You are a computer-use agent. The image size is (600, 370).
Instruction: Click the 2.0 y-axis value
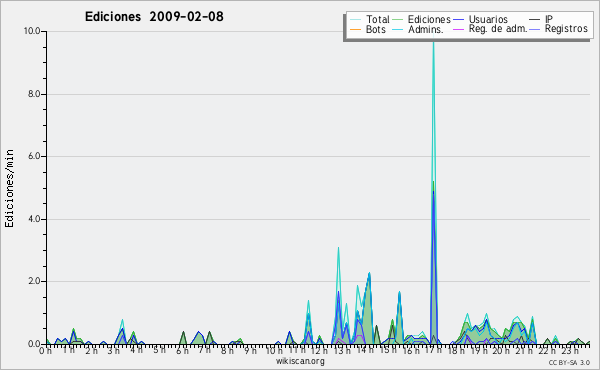pos(34,281)
